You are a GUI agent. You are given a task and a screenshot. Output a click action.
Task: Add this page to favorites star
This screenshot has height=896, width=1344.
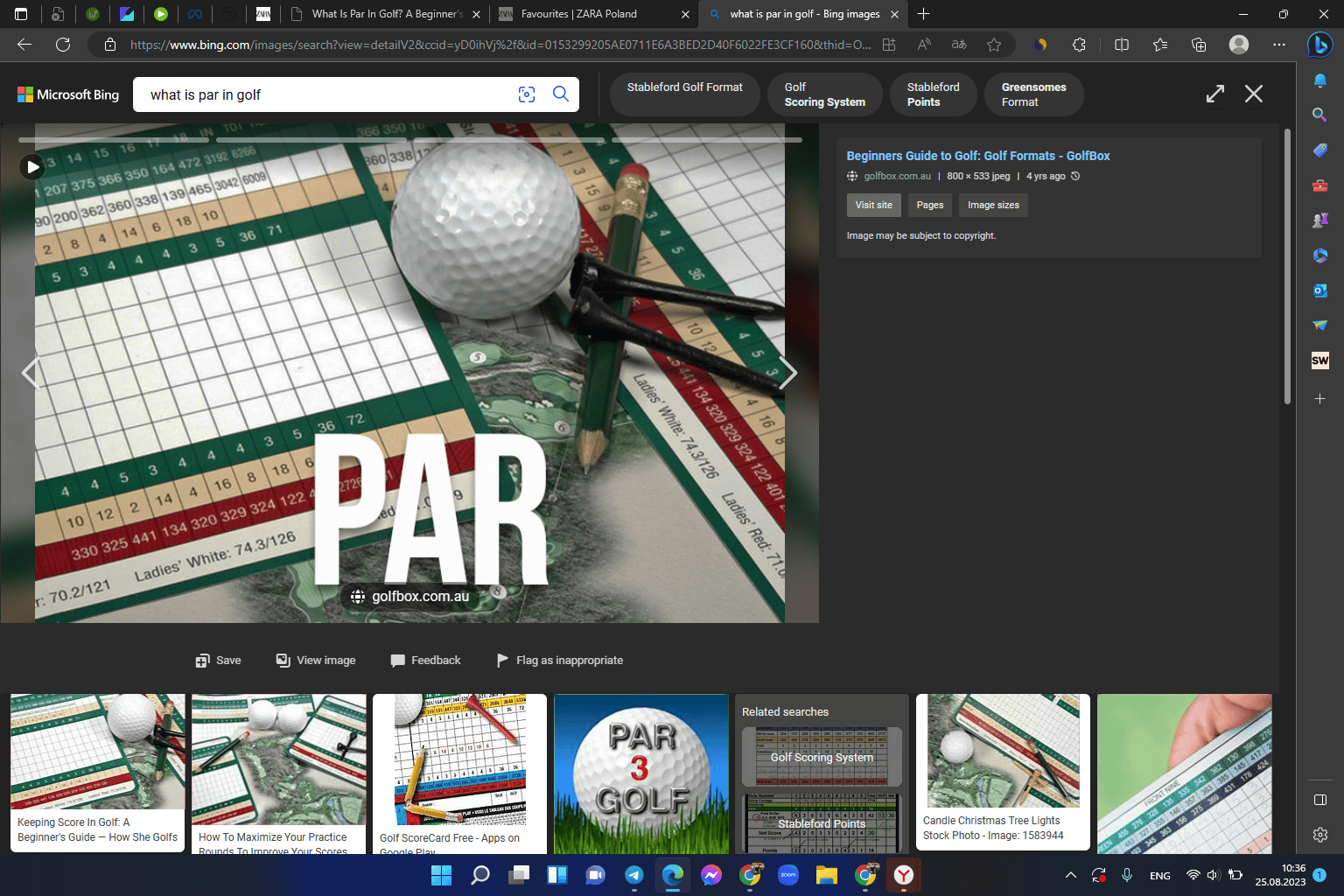click(x=994, y=45)
